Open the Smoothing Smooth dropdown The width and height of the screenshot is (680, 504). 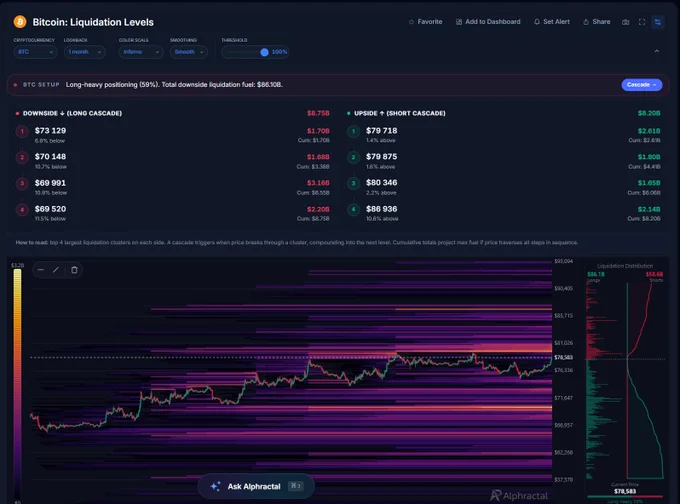[189, 52]
